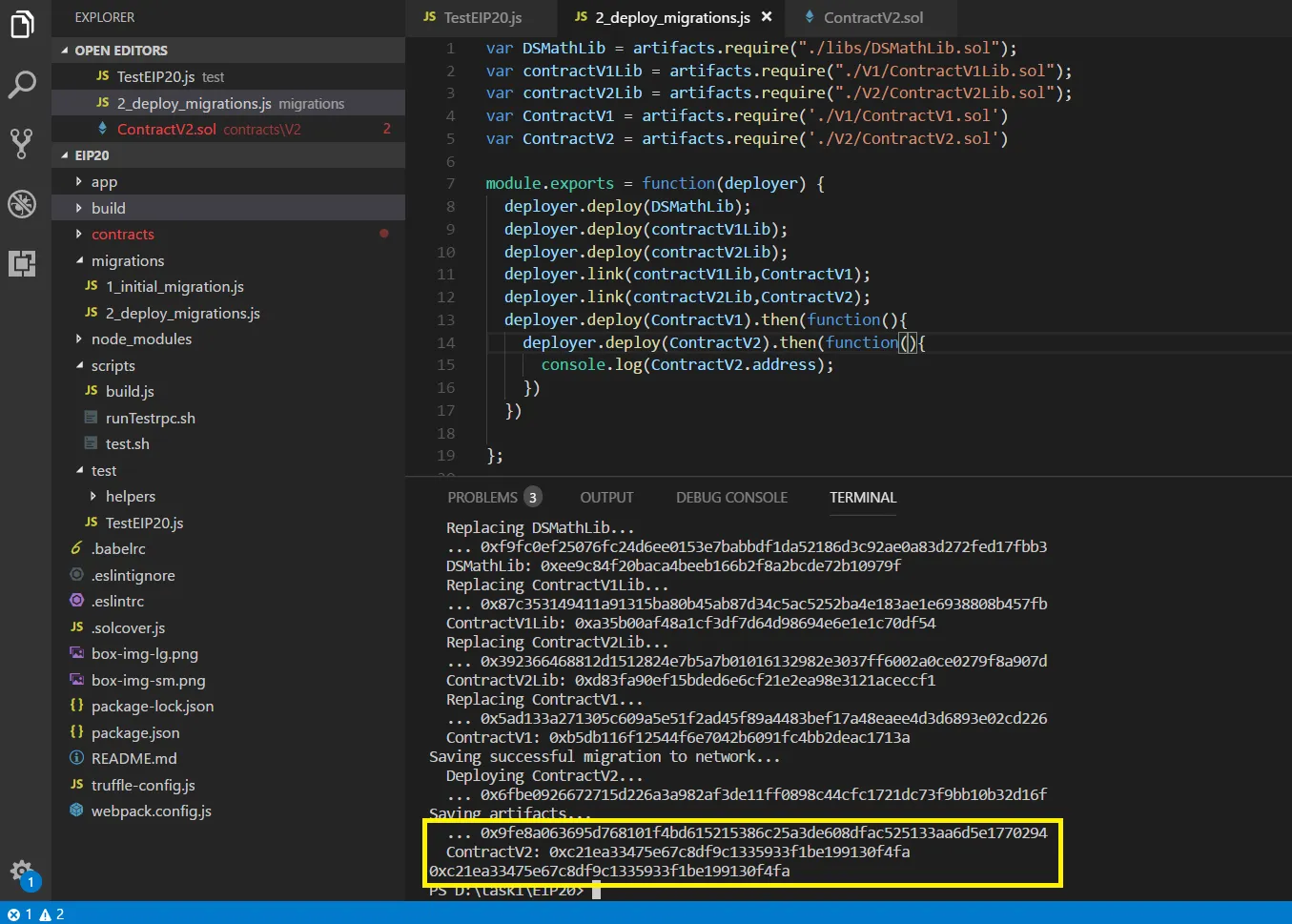This screenshot has height=924, width=1292.
Task: Click the EXPLORER panel title
Action: (105, 17)
